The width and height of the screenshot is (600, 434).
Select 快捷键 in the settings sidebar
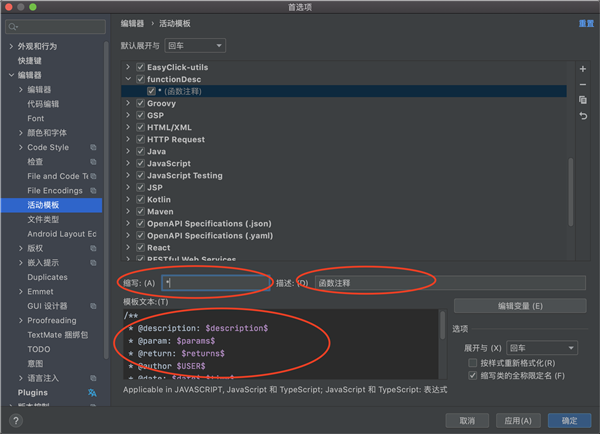tap(29, 60)
